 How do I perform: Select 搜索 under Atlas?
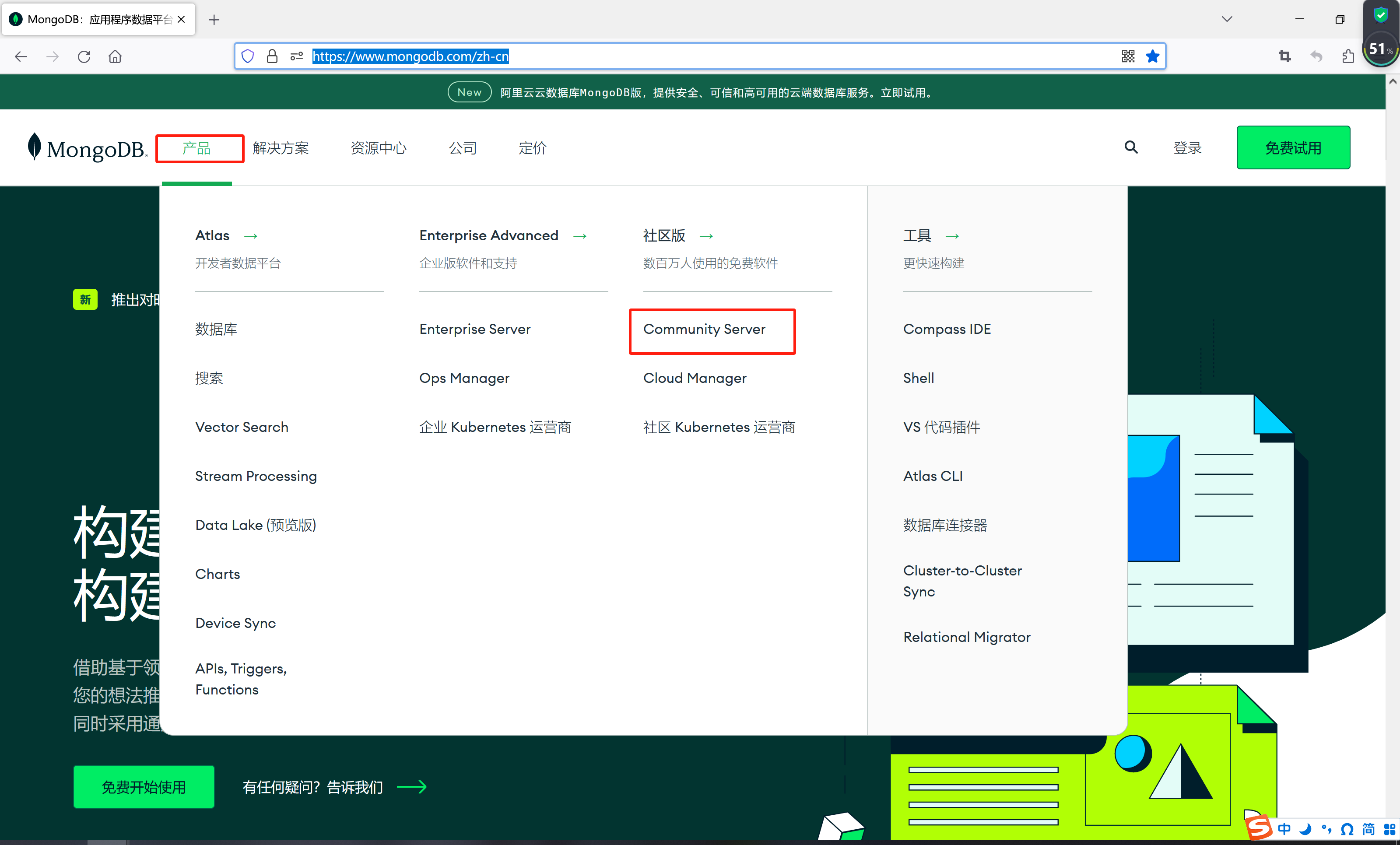pos(209,378)
